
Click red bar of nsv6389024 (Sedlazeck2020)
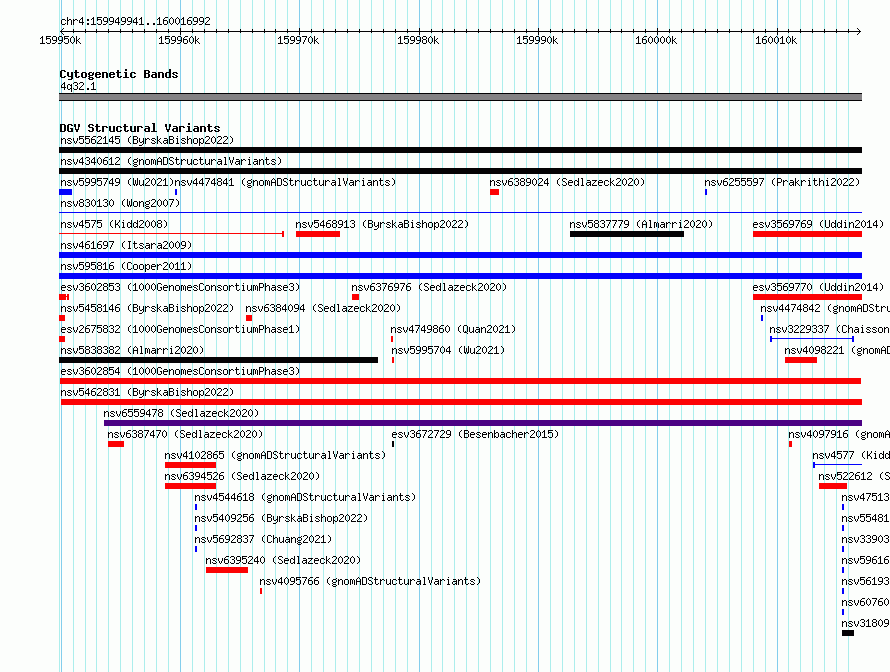point(494,192)
